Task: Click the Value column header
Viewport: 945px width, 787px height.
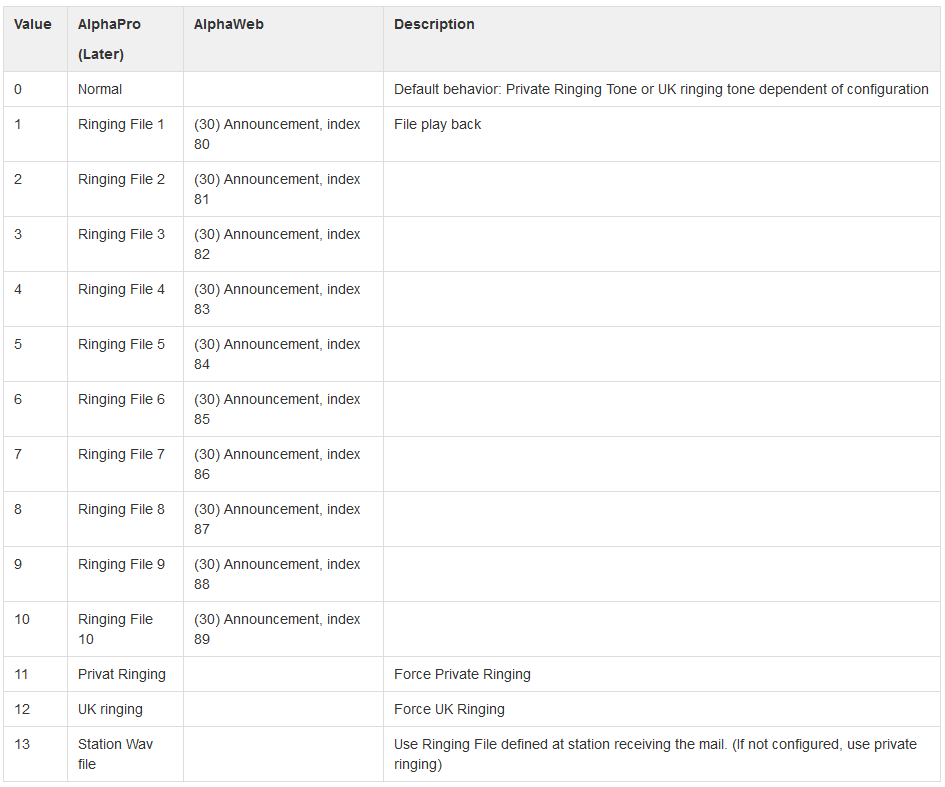Action: [x=33, y=24]
